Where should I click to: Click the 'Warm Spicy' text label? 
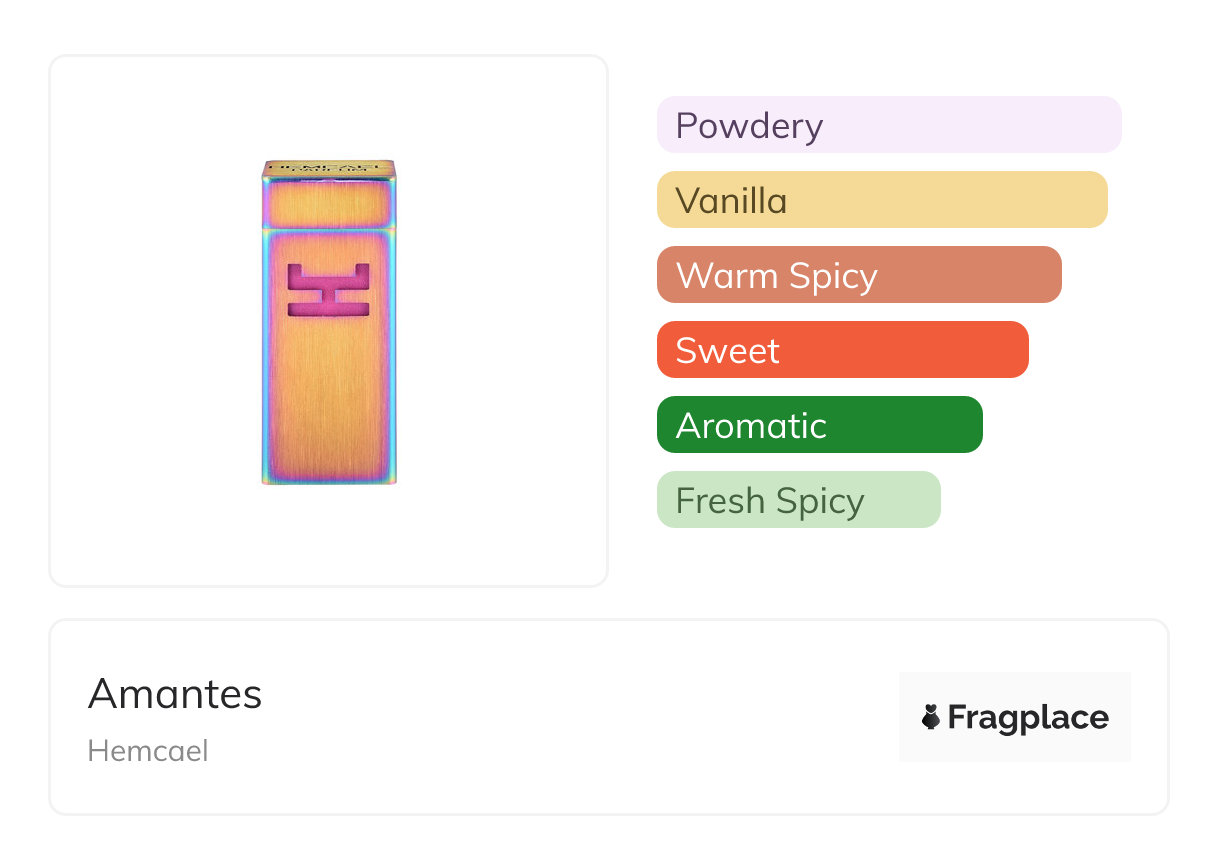tap(776, 276)
